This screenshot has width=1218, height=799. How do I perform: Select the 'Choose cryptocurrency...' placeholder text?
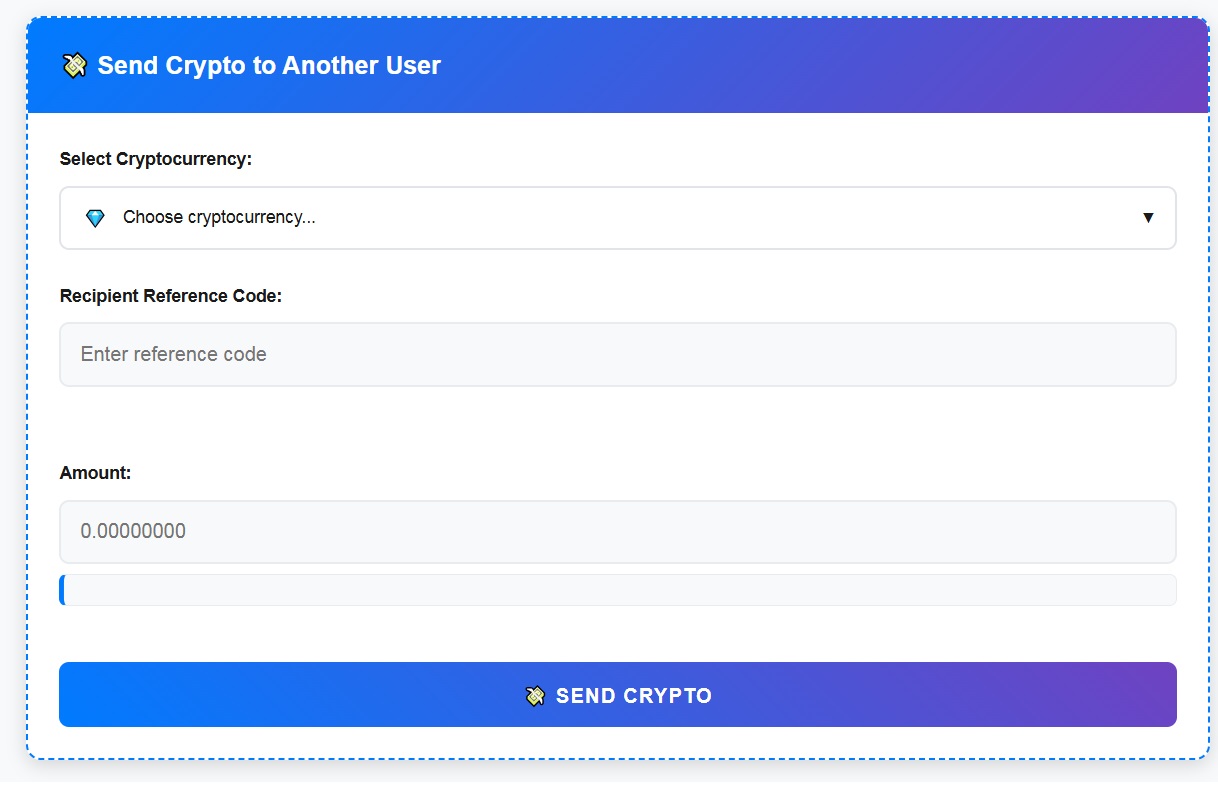(x=219, y=218)
